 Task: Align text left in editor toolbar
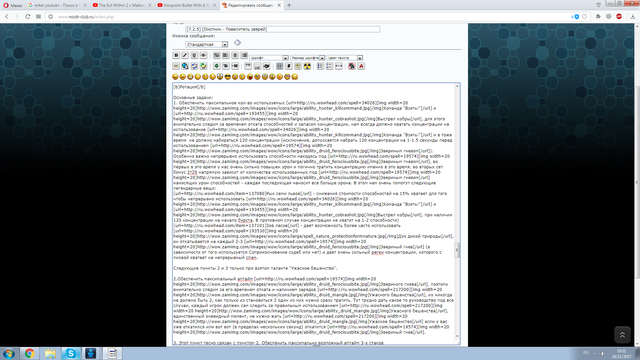coord(226,55)
